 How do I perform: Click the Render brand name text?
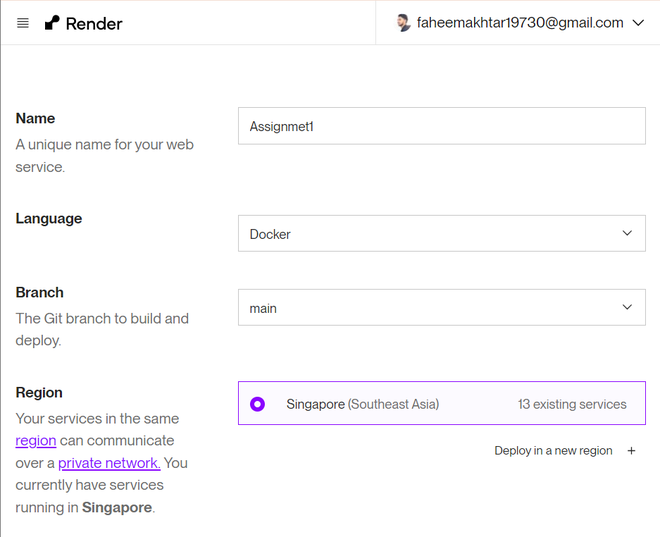coord(94,23)
